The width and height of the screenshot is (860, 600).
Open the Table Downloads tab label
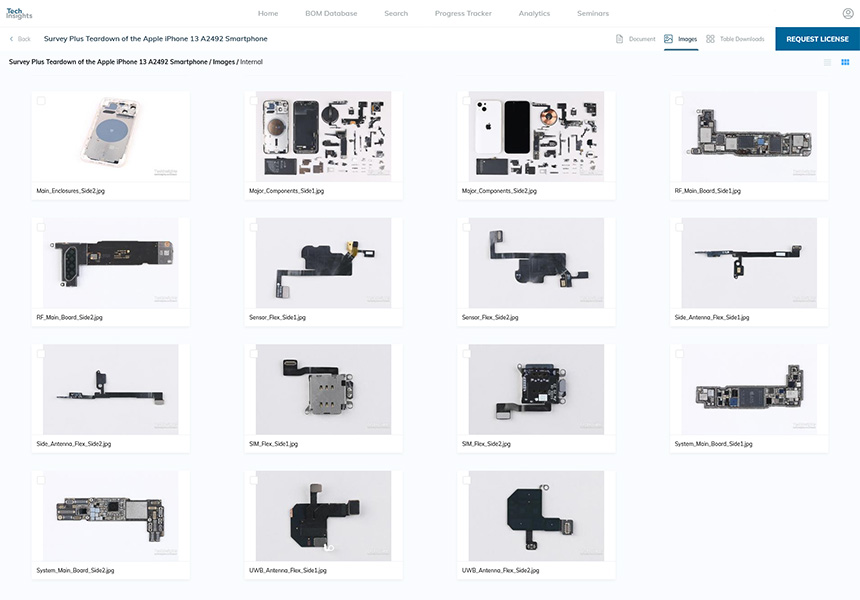click(742, 39)
